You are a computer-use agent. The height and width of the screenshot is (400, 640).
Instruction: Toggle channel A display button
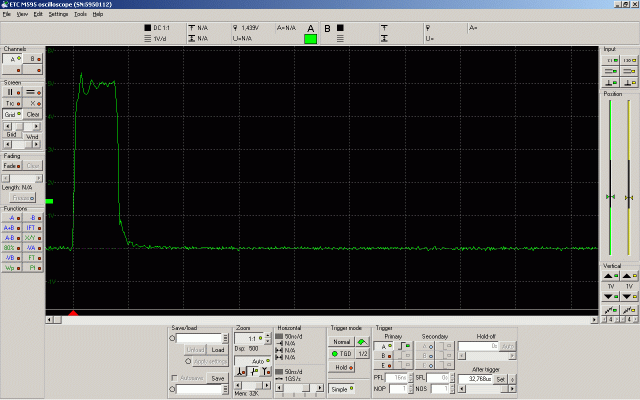coord(12,59)
